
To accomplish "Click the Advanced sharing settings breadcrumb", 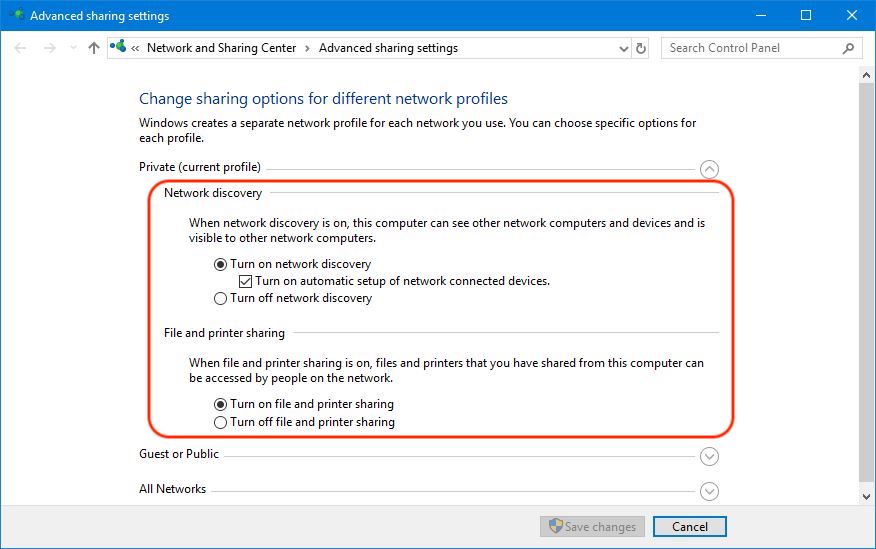I will (388, 48).
